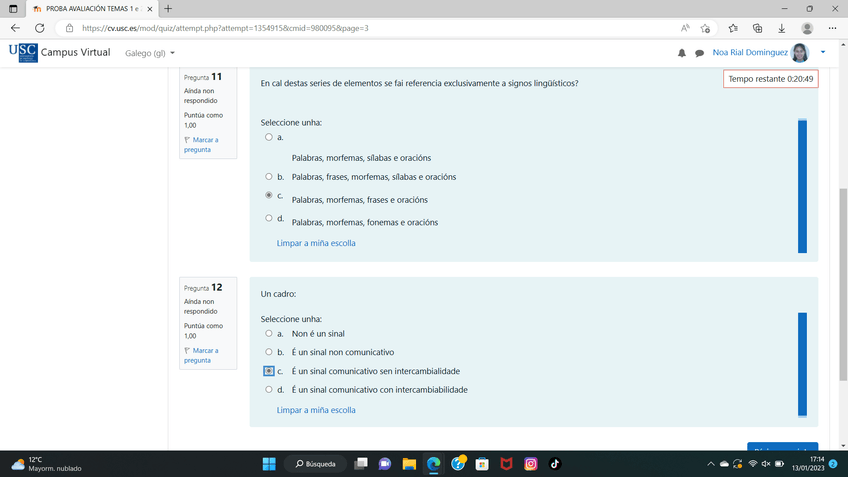Open the messages speech bubble icon
848x477 pixels.
click(699, 53)
